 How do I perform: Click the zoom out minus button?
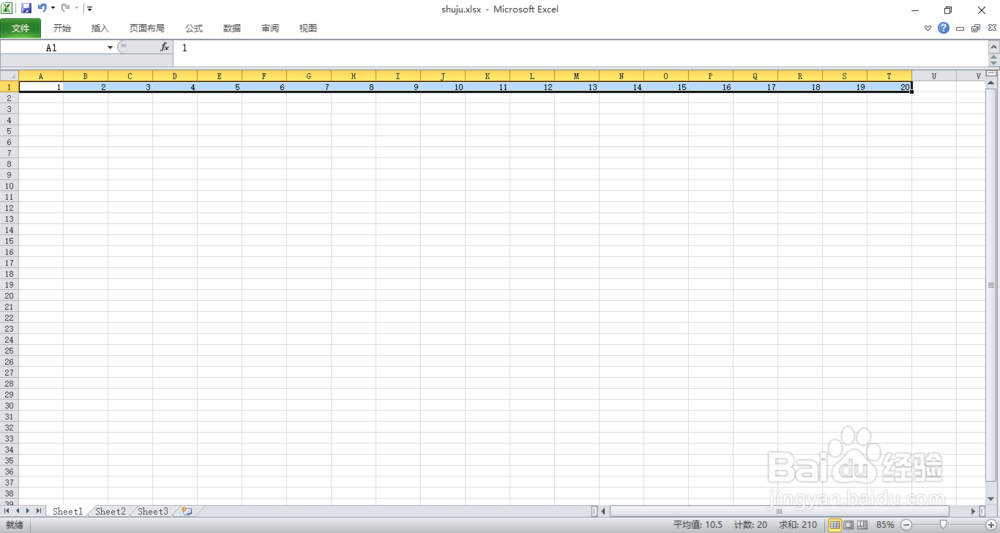906,525
